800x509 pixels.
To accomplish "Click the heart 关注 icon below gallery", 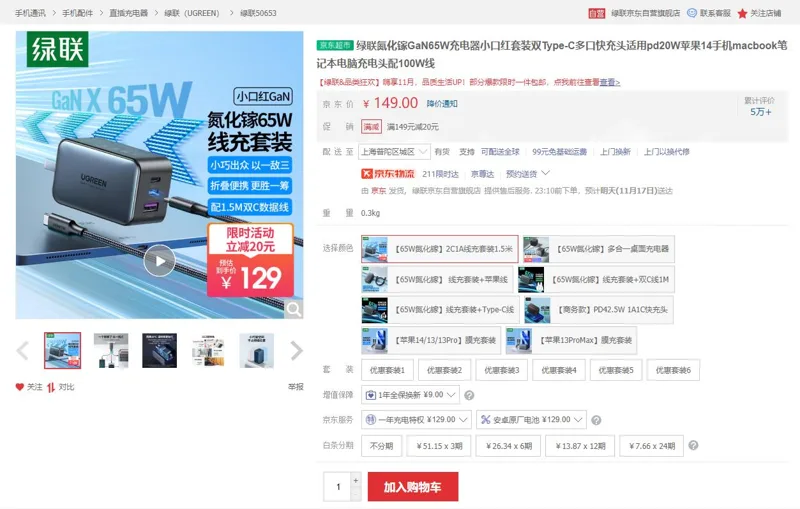I will (x=19, y=387).
